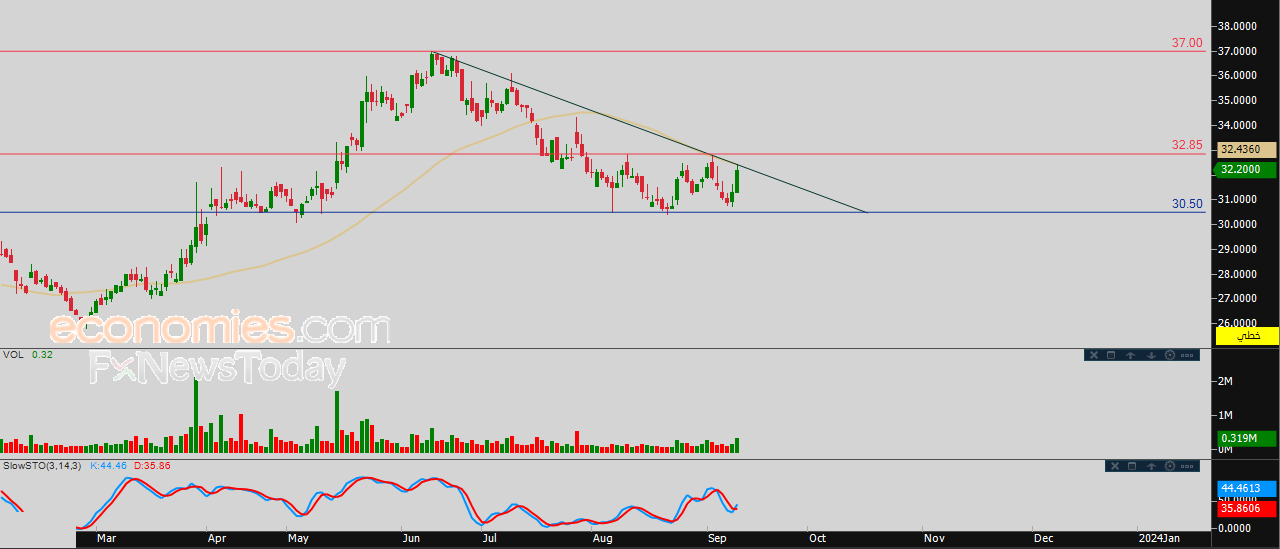This screenshot has width=1280, height=549.
Task: Click the 32.4360 moving average tag
Action: 1246,149
